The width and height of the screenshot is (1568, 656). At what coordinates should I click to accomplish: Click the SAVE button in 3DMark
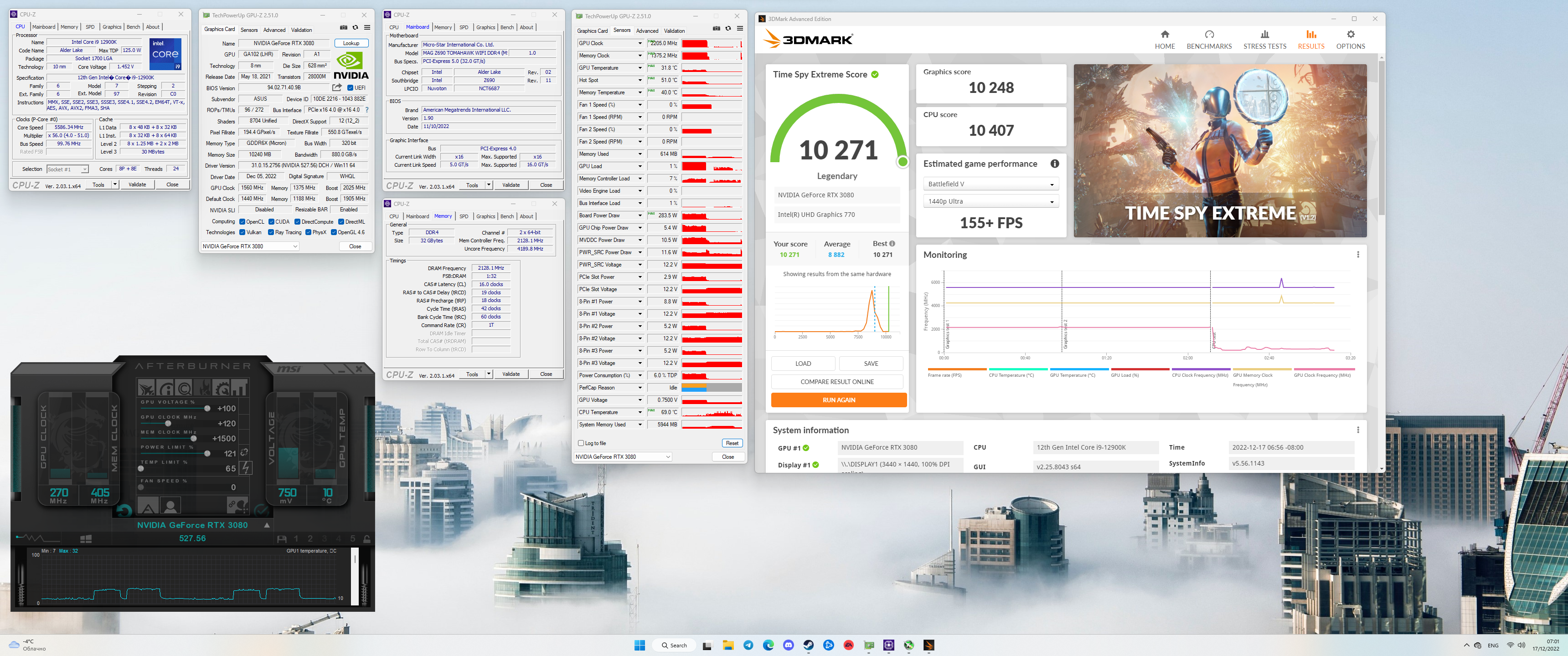click(x=871, y=363)
